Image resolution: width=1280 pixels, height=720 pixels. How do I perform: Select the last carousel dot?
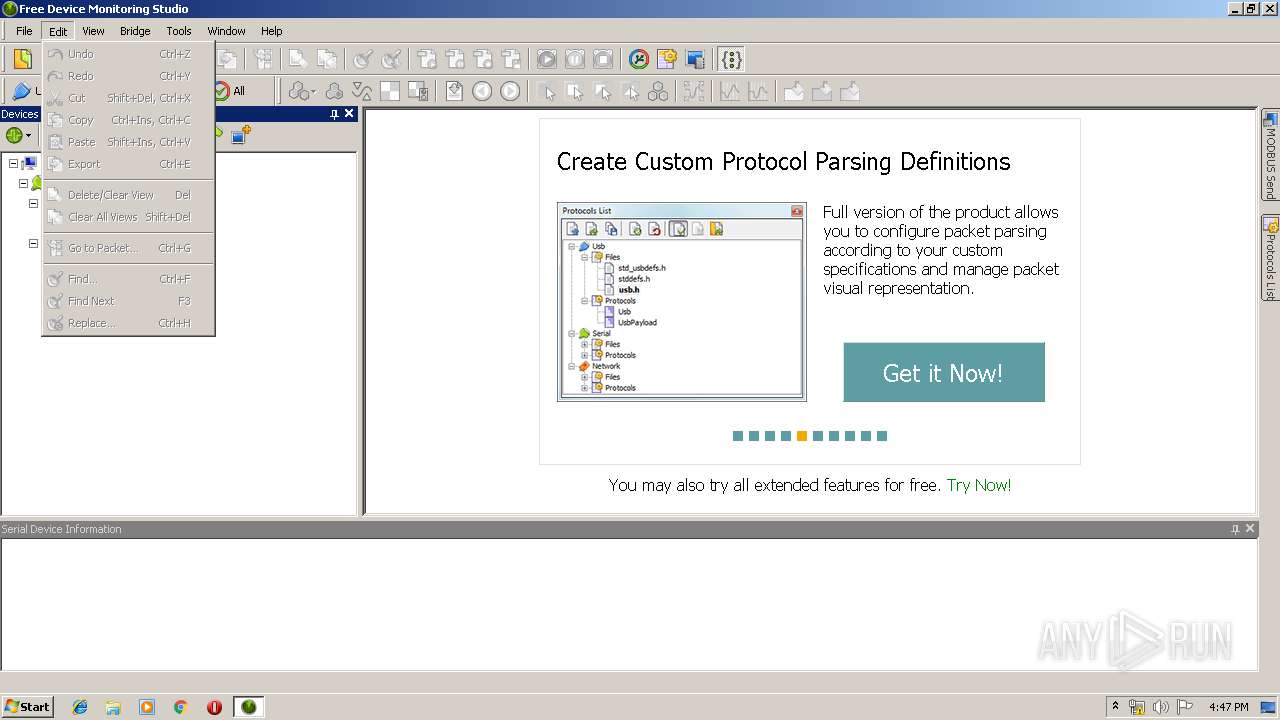point(882,436)
